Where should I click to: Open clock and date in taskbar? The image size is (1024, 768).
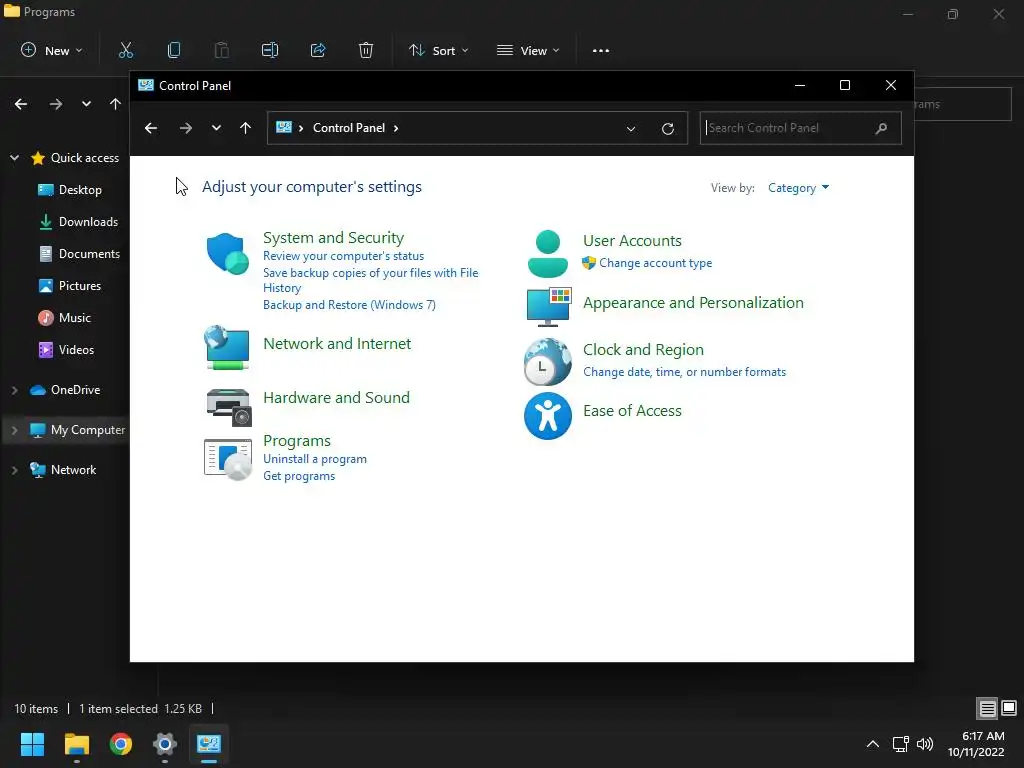click(976, 744)
